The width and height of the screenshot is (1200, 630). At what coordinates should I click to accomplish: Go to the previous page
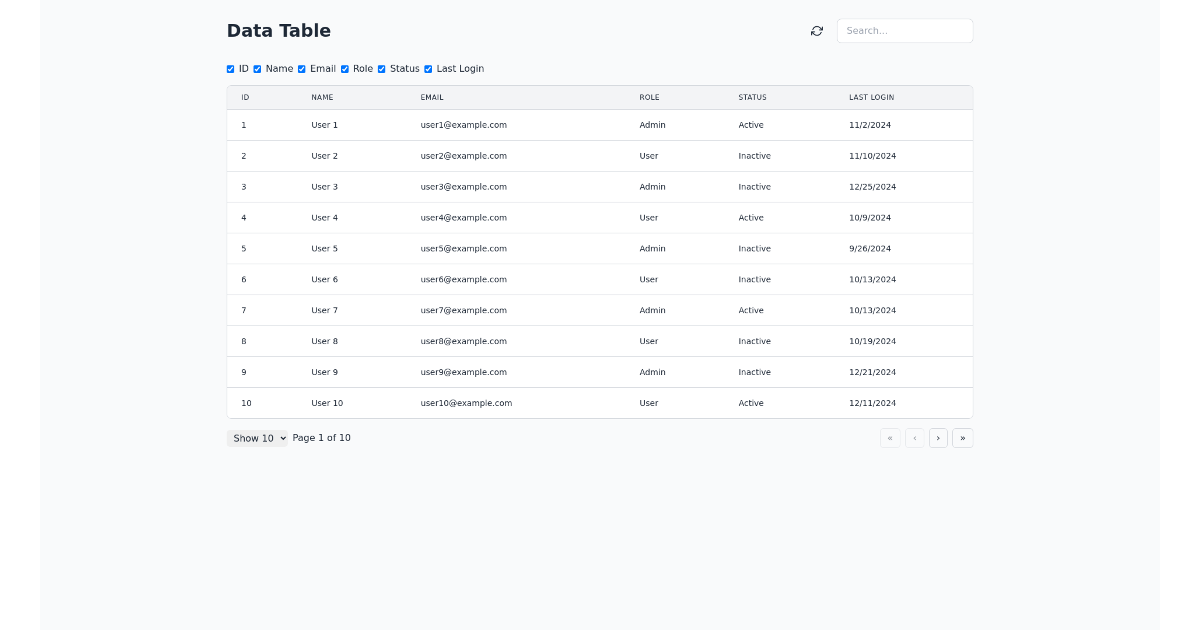click(914, 437)
